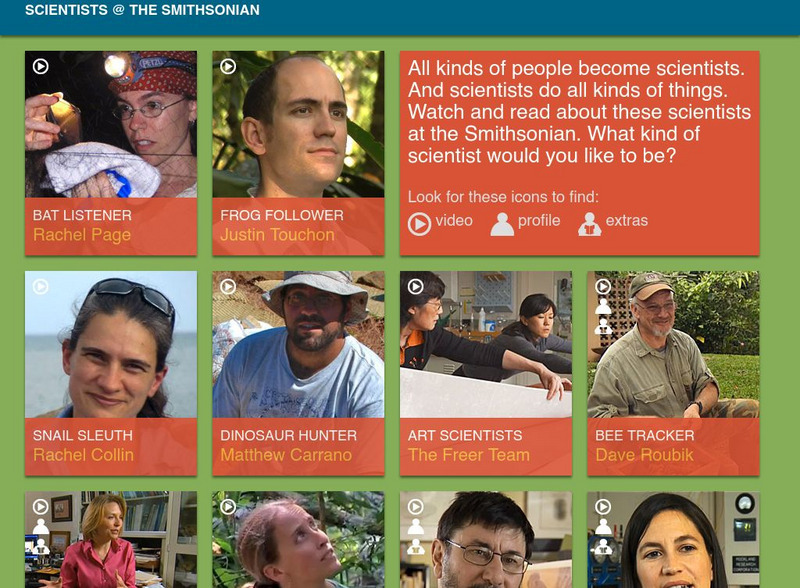The image size is (800, 588).
Task: Click the video icon on Dave Roubik card
Action: pos(603,286)
